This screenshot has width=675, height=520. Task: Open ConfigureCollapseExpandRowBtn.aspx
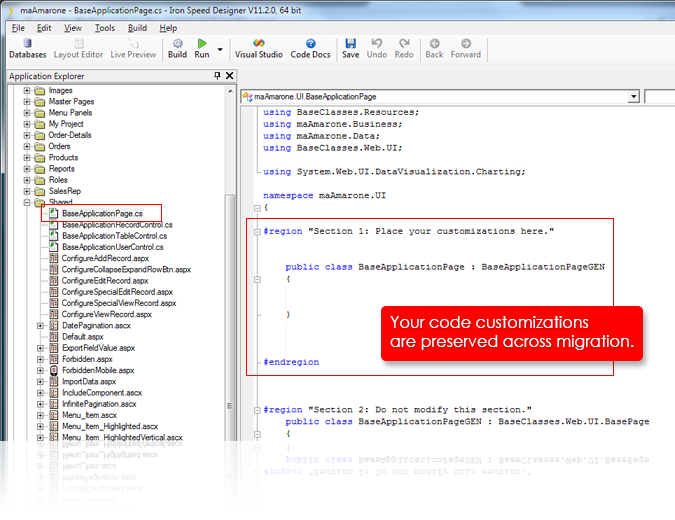[127, 269]
